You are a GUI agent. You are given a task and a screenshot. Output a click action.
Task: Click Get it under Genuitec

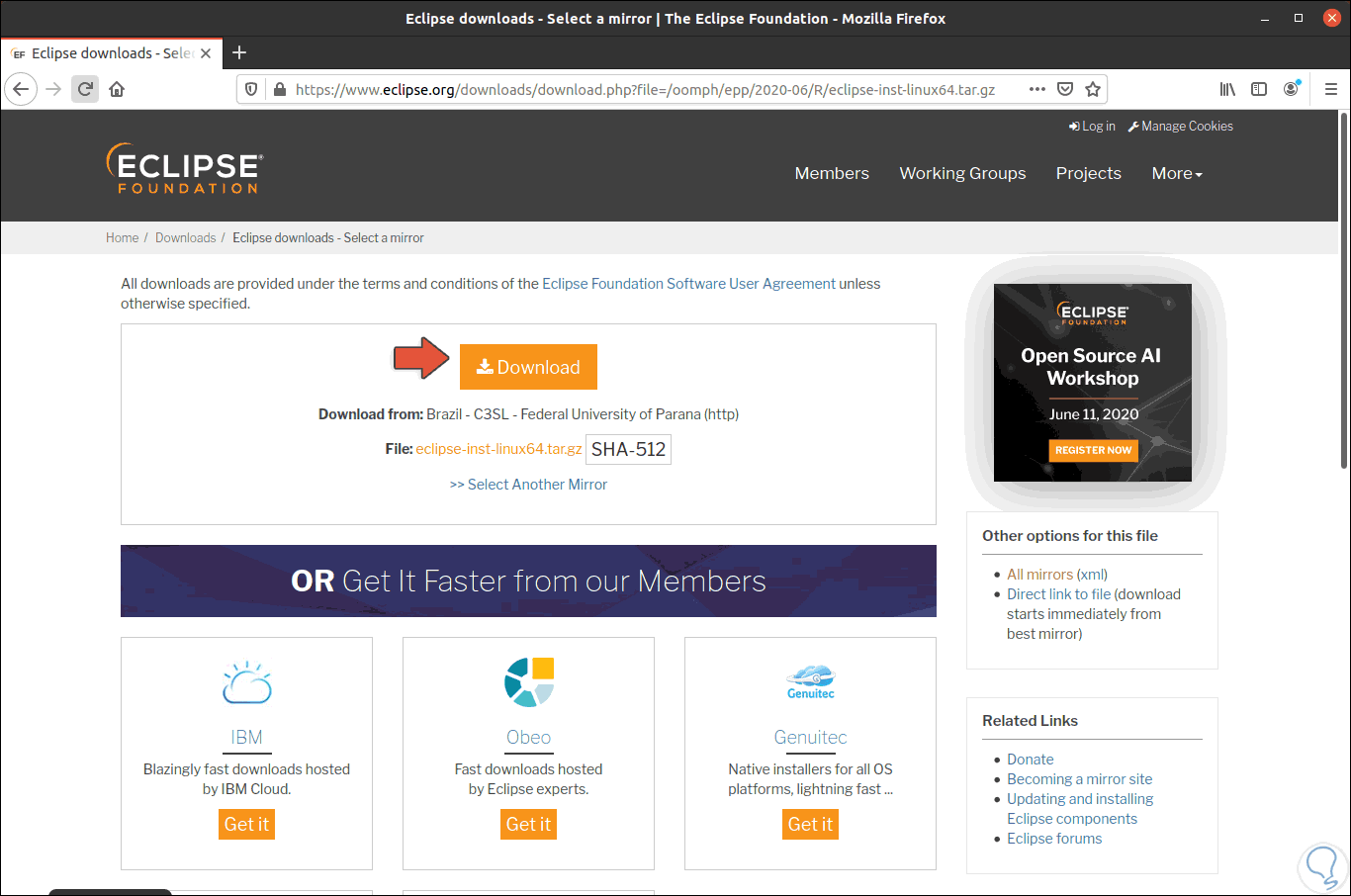(811, 824)
